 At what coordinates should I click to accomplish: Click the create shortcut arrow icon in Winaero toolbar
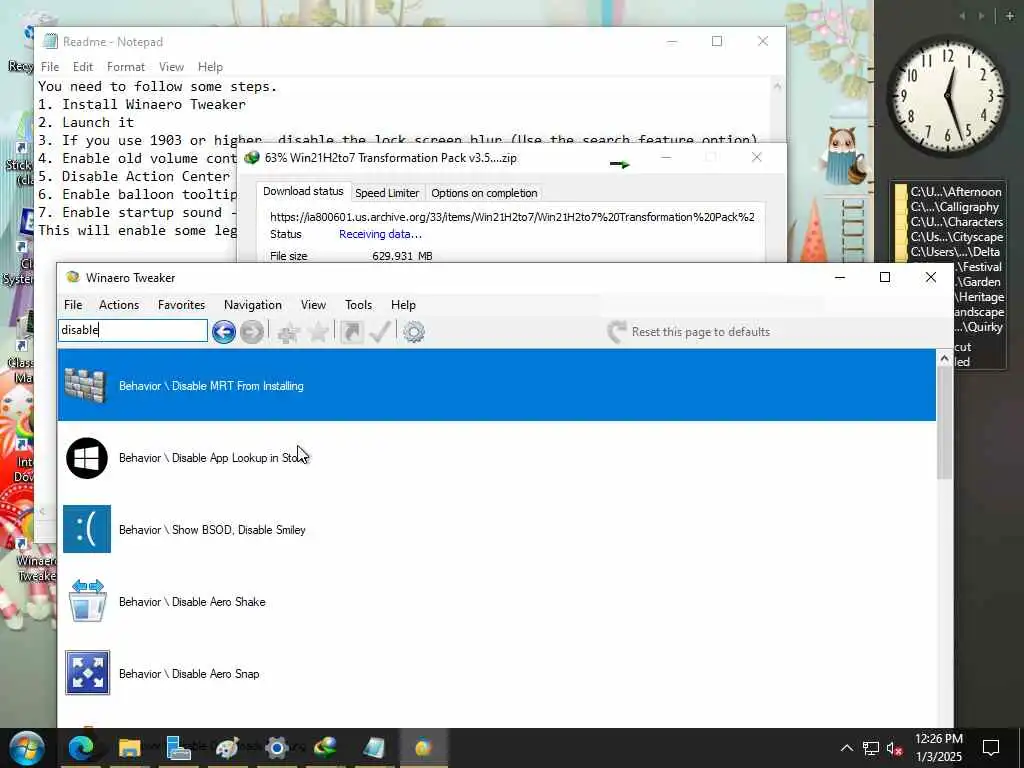pyautogui.click(x=351, y=332)
